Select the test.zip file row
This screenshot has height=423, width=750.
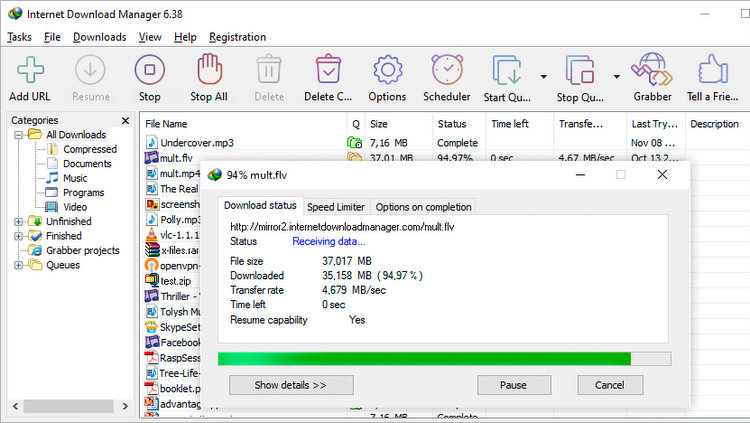coord(176,281)
